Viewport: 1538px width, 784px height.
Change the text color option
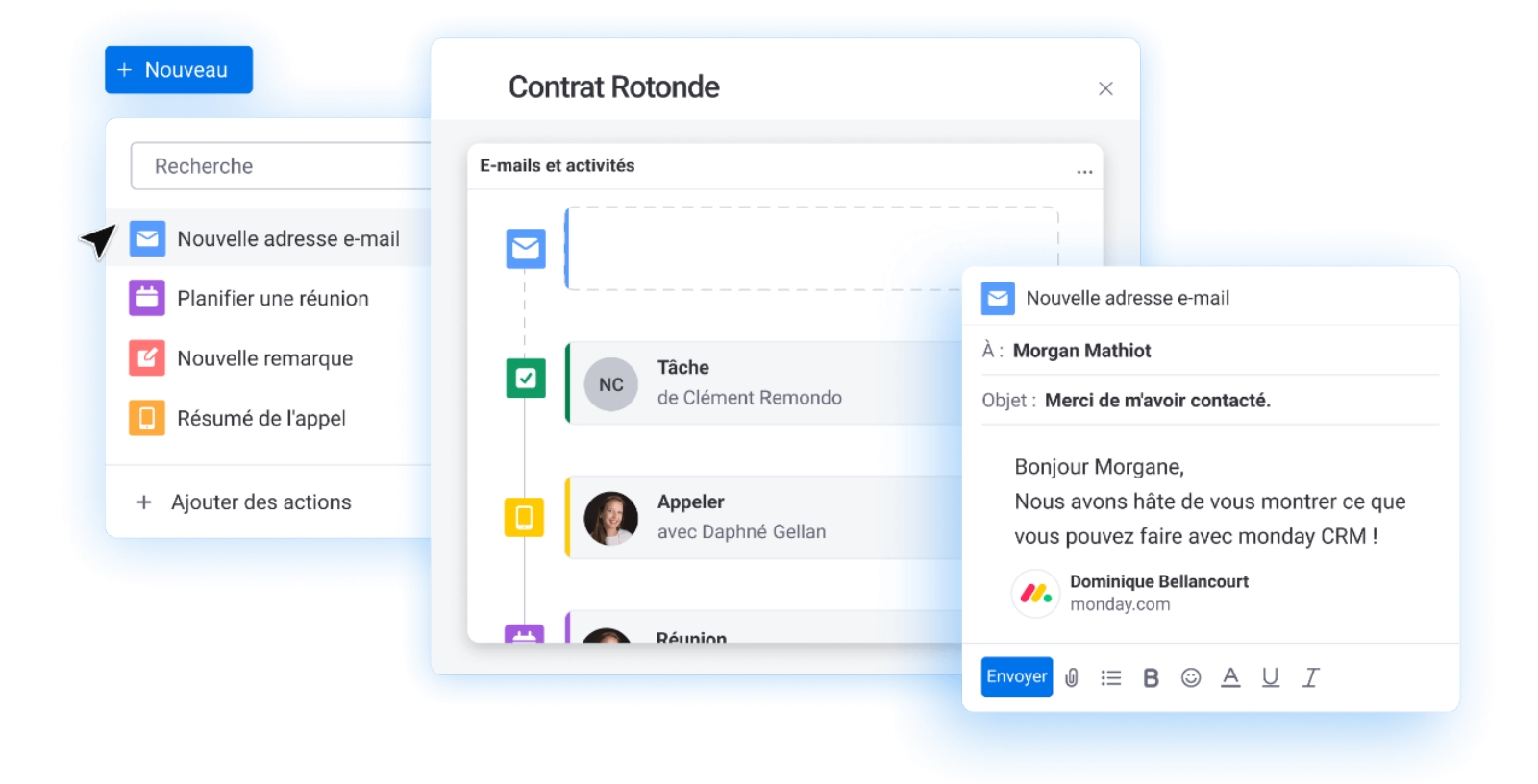click(x=1230, y=677)
